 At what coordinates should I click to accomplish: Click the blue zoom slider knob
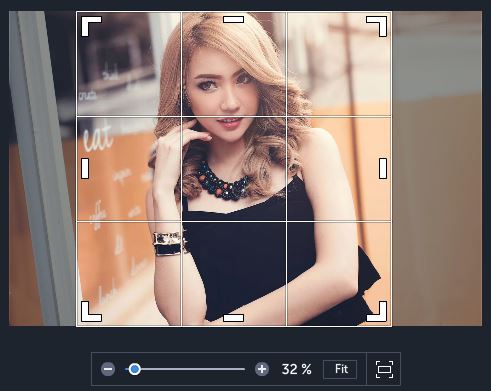click(x=135, y=369)
